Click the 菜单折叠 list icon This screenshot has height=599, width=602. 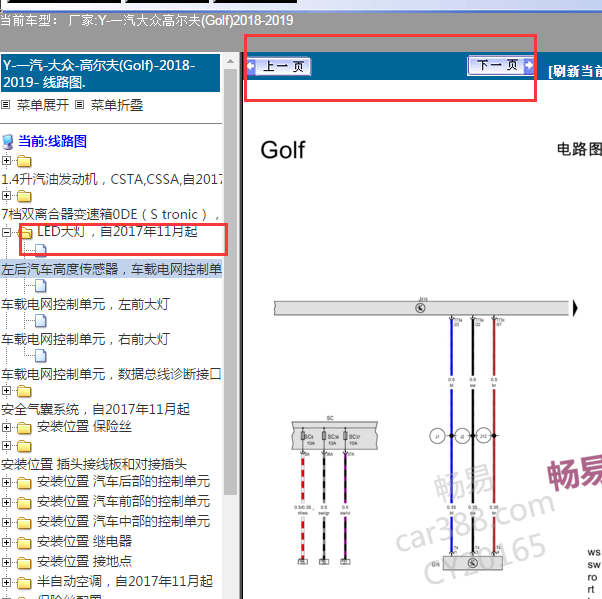(79, 104)
